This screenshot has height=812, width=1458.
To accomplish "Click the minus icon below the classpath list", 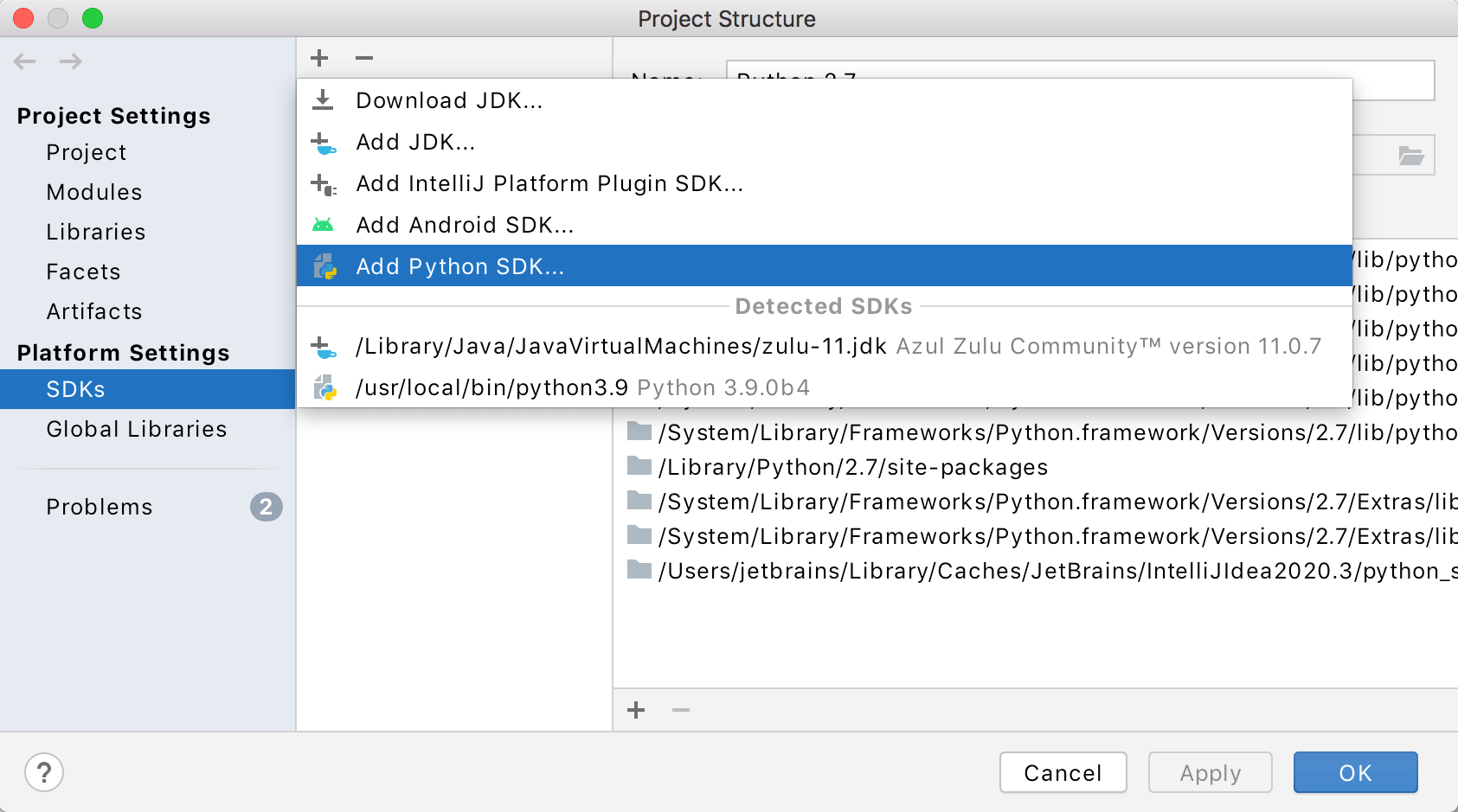I will click(680, 710).
